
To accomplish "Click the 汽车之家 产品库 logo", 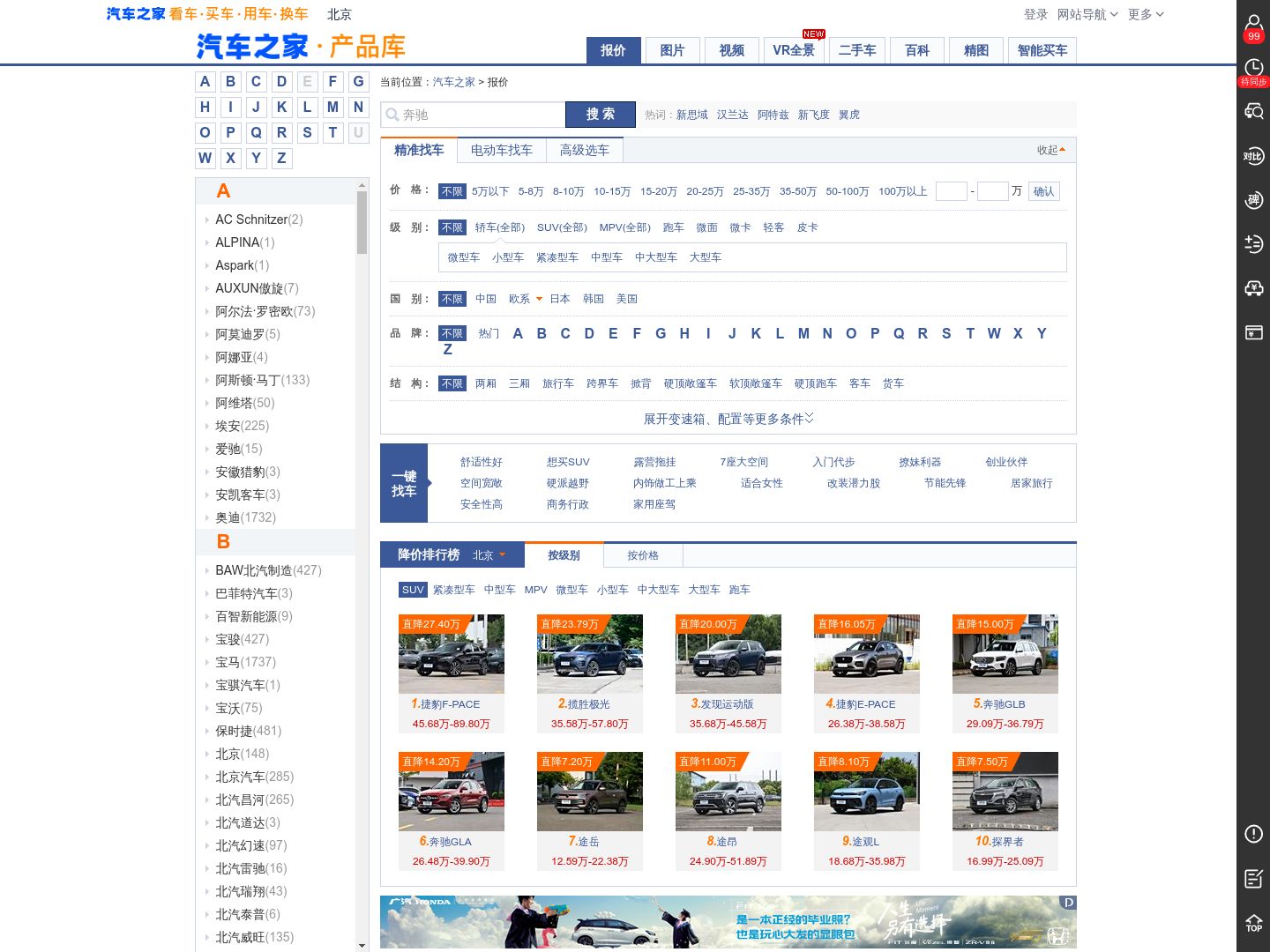I will [x=301, y=46].
